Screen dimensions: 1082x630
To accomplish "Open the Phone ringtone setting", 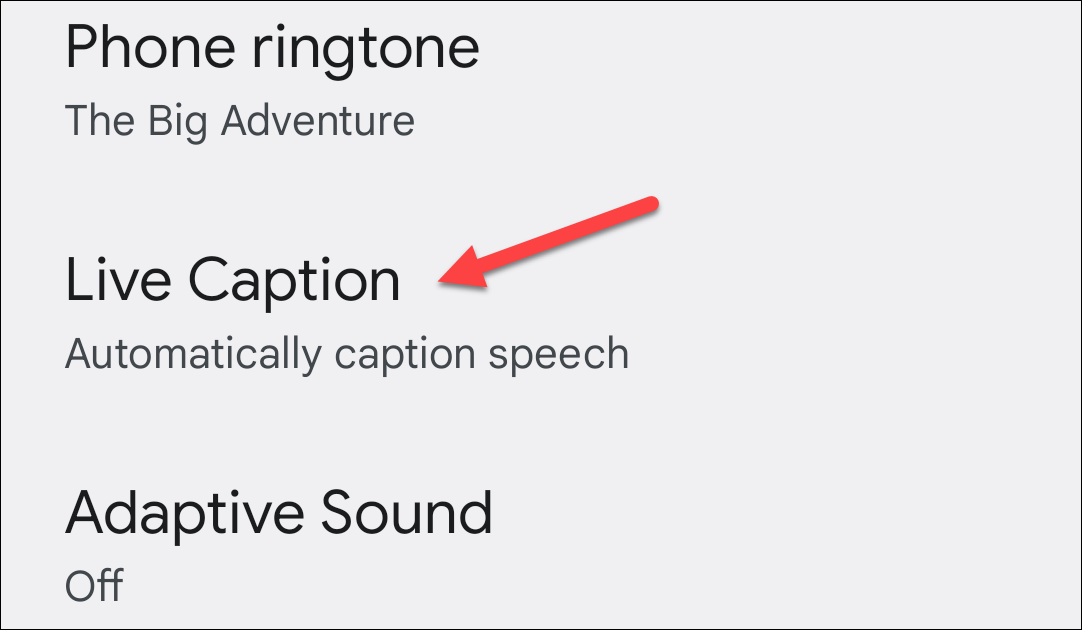I will [272, 50].
